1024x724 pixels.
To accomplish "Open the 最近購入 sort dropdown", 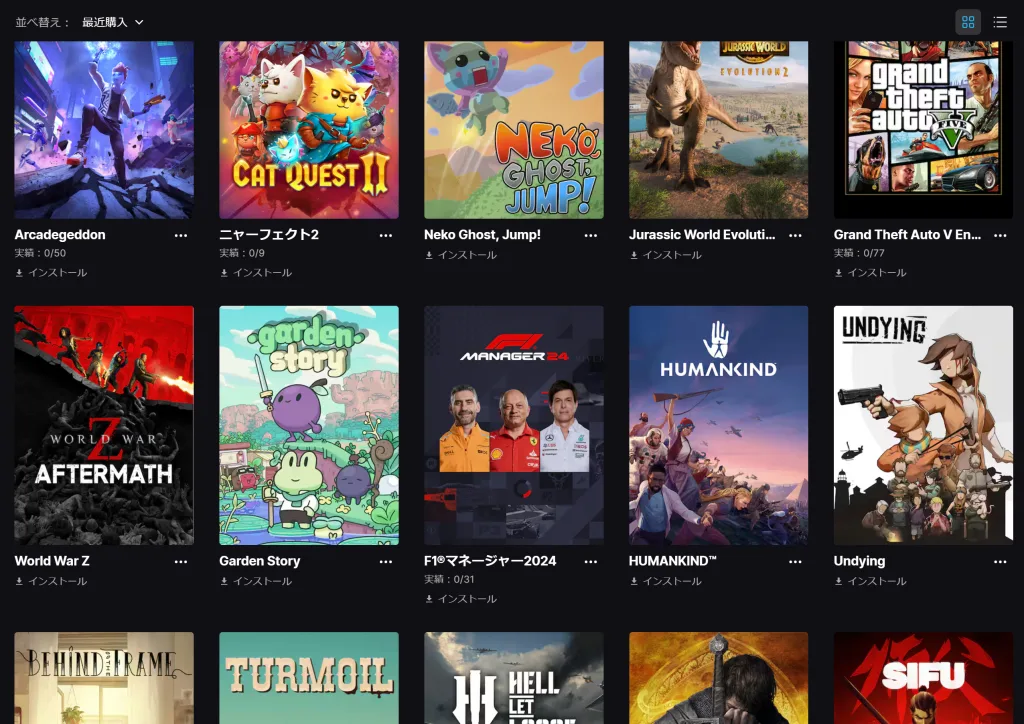I will coord(112,22).
